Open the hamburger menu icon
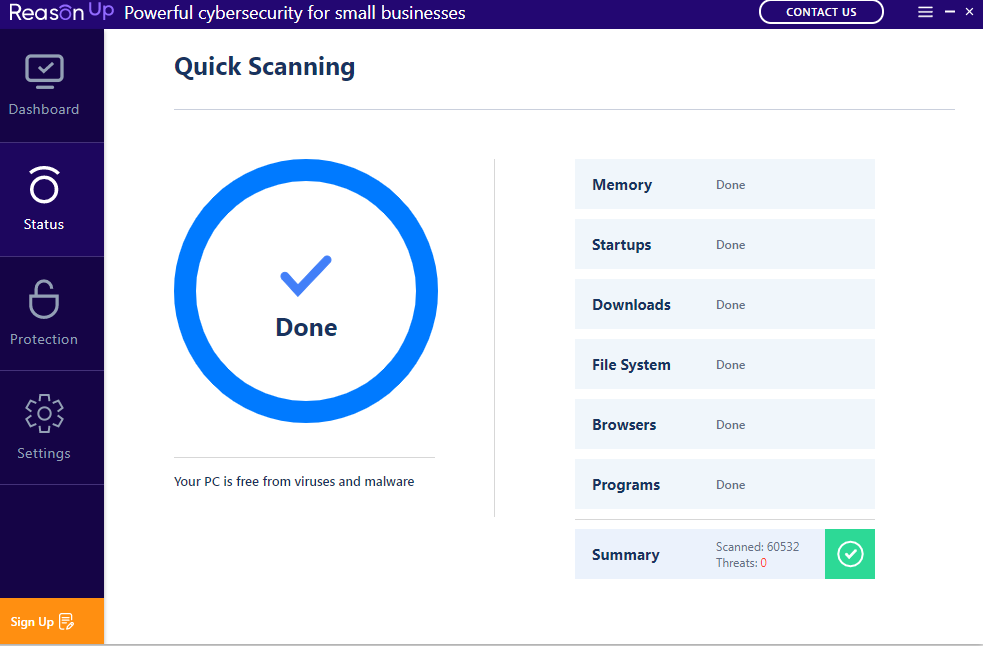 tap(925, 12)
